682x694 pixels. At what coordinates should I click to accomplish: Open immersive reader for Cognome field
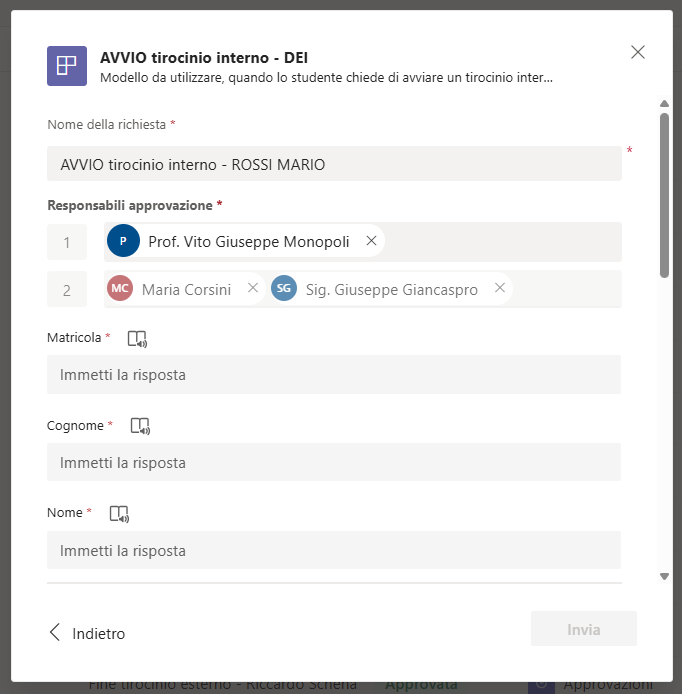[141, 426]
